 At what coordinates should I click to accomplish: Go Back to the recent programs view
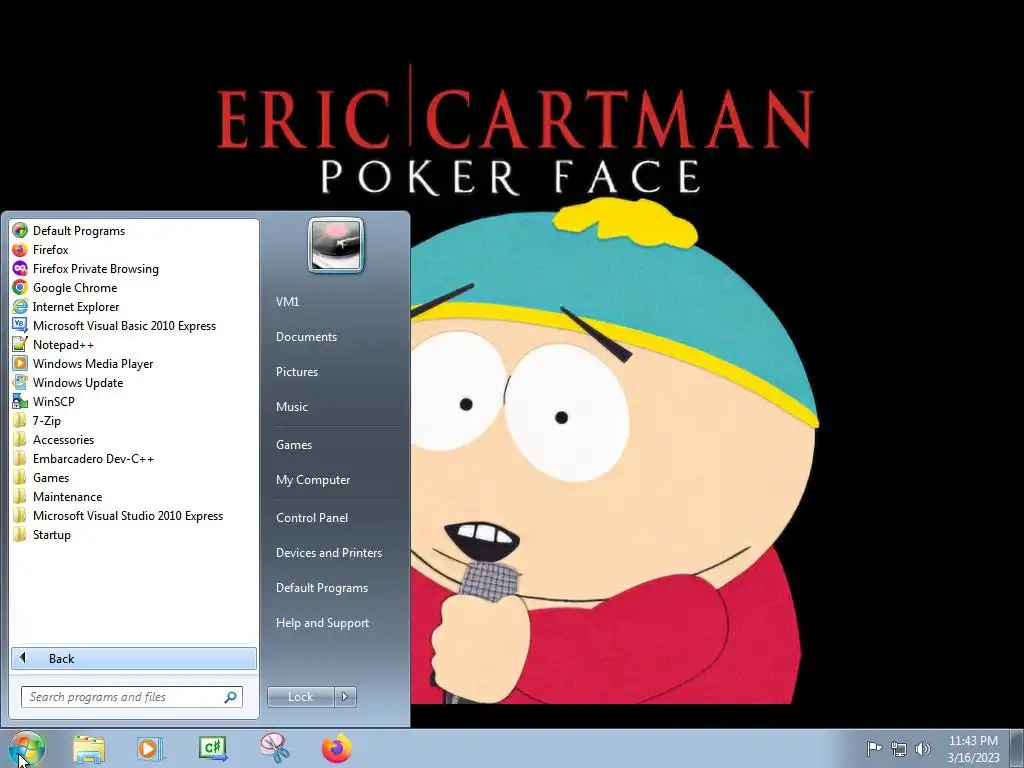[134, 658]
